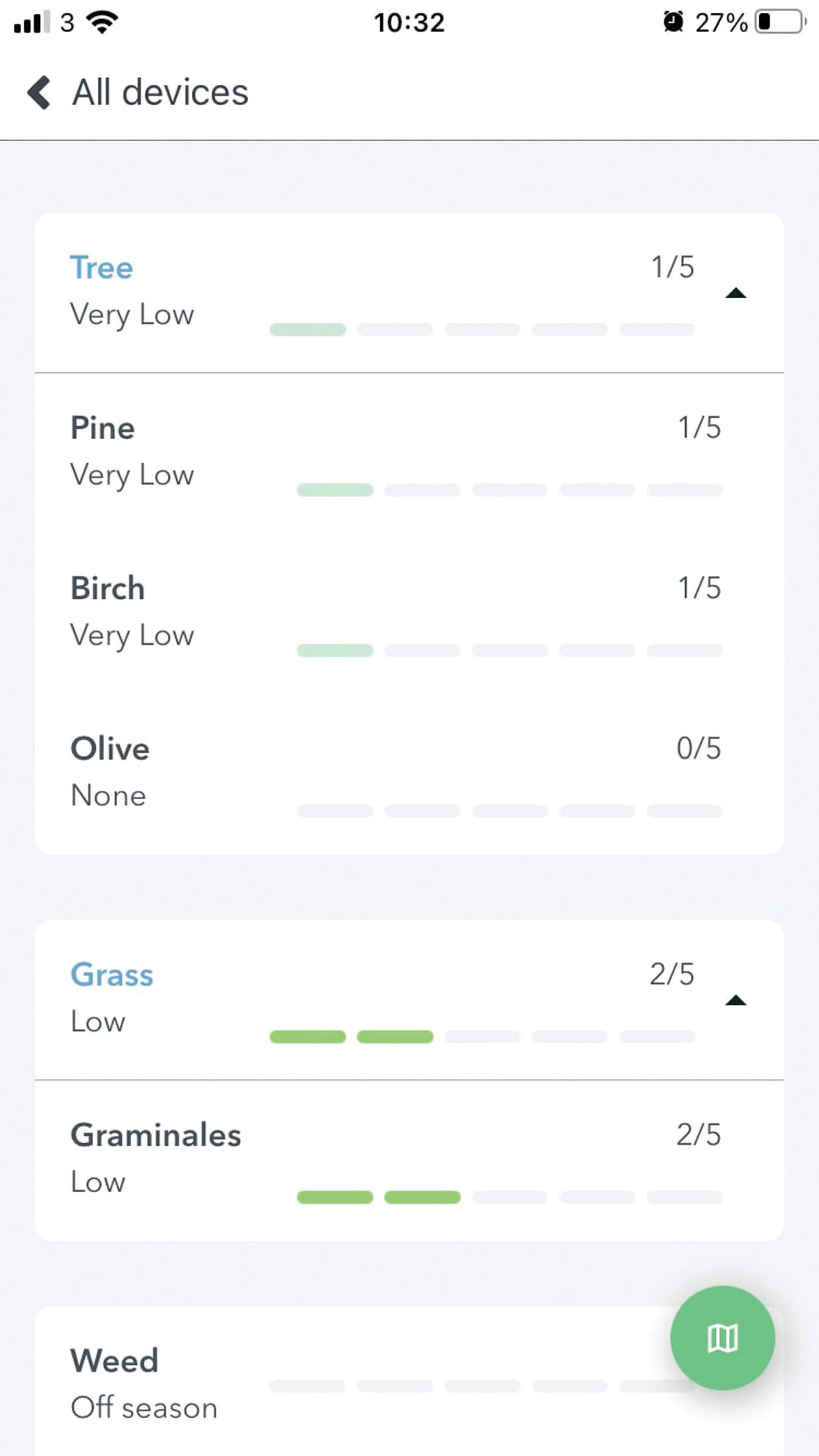The image size is (819, 1456).
Task: Collapse the Tree pollen section arrow
Action: click(x=735, y=294)
